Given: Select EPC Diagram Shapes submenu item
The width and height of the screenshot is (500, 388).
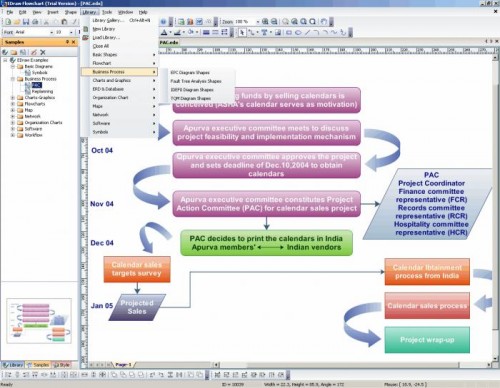Looking at the screenshot, I should 190,72.
